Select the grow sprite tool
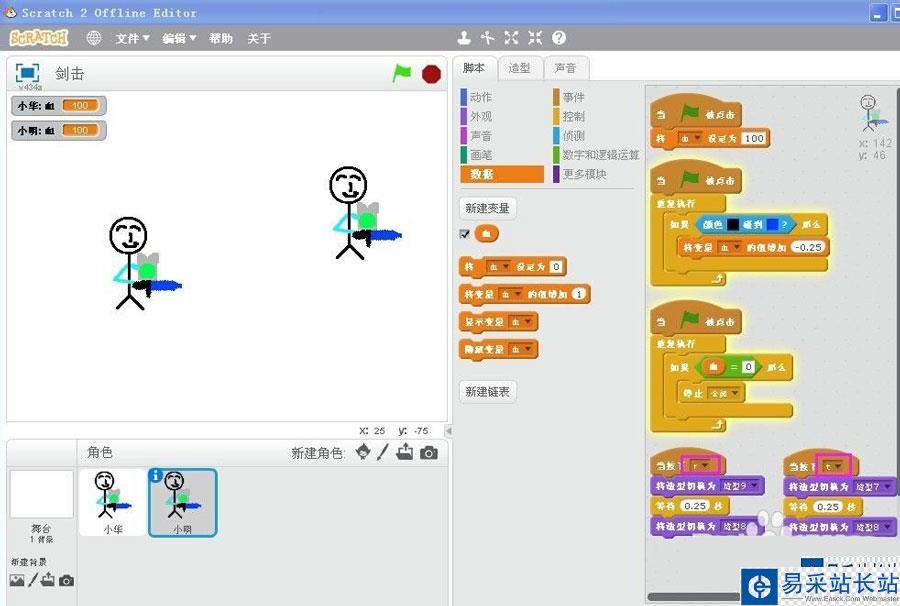 (x=511, y=38)
